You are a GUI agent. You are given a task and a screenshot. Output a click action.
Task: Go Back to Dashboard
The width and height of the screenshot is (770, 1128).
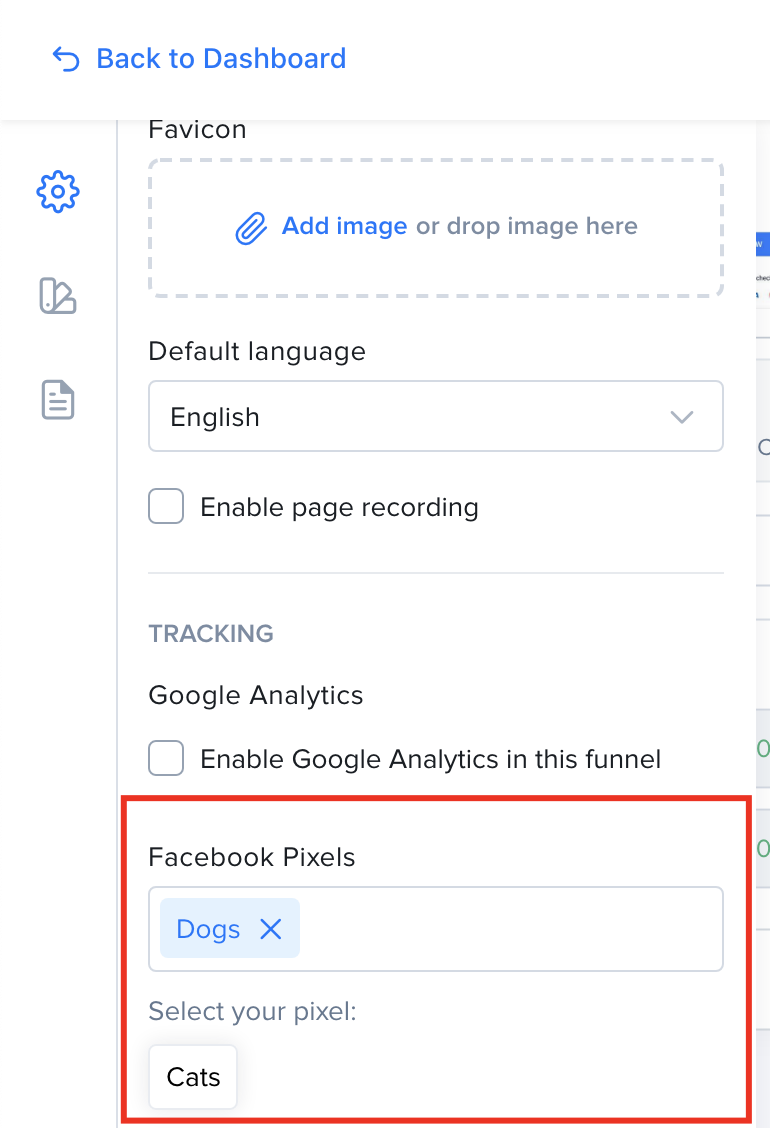tap(221, 59)
